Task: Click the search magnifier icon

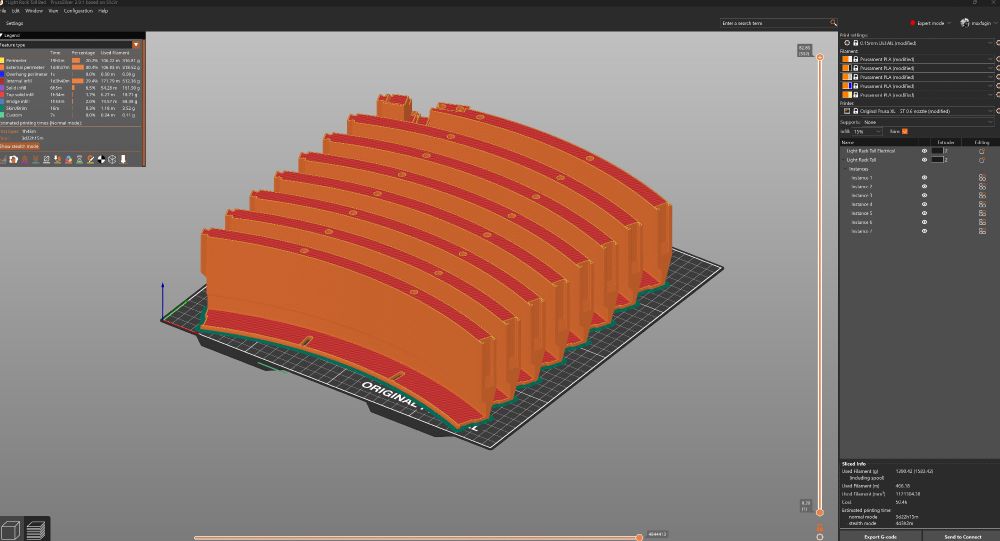Action: coord(833,23)
